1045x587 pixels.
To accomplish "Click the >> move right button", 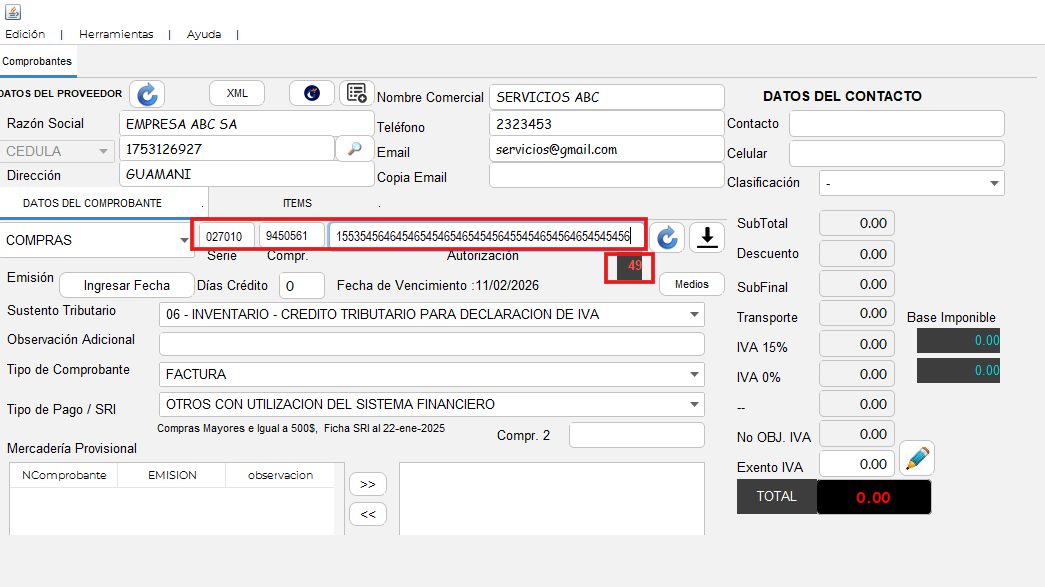I will [x=367, y=484].
